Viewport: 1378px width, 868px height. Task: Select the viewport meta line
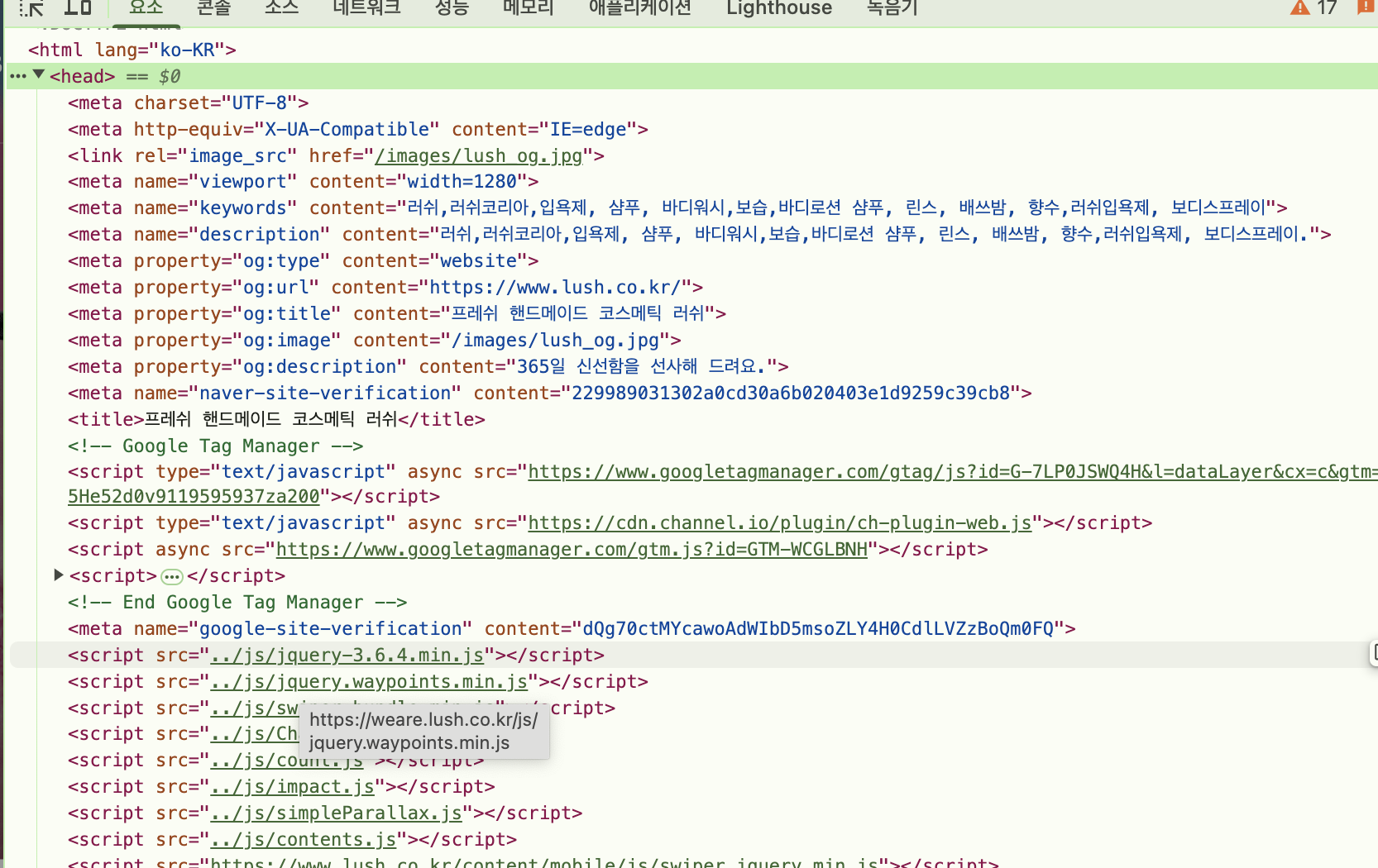pos(303,181)
